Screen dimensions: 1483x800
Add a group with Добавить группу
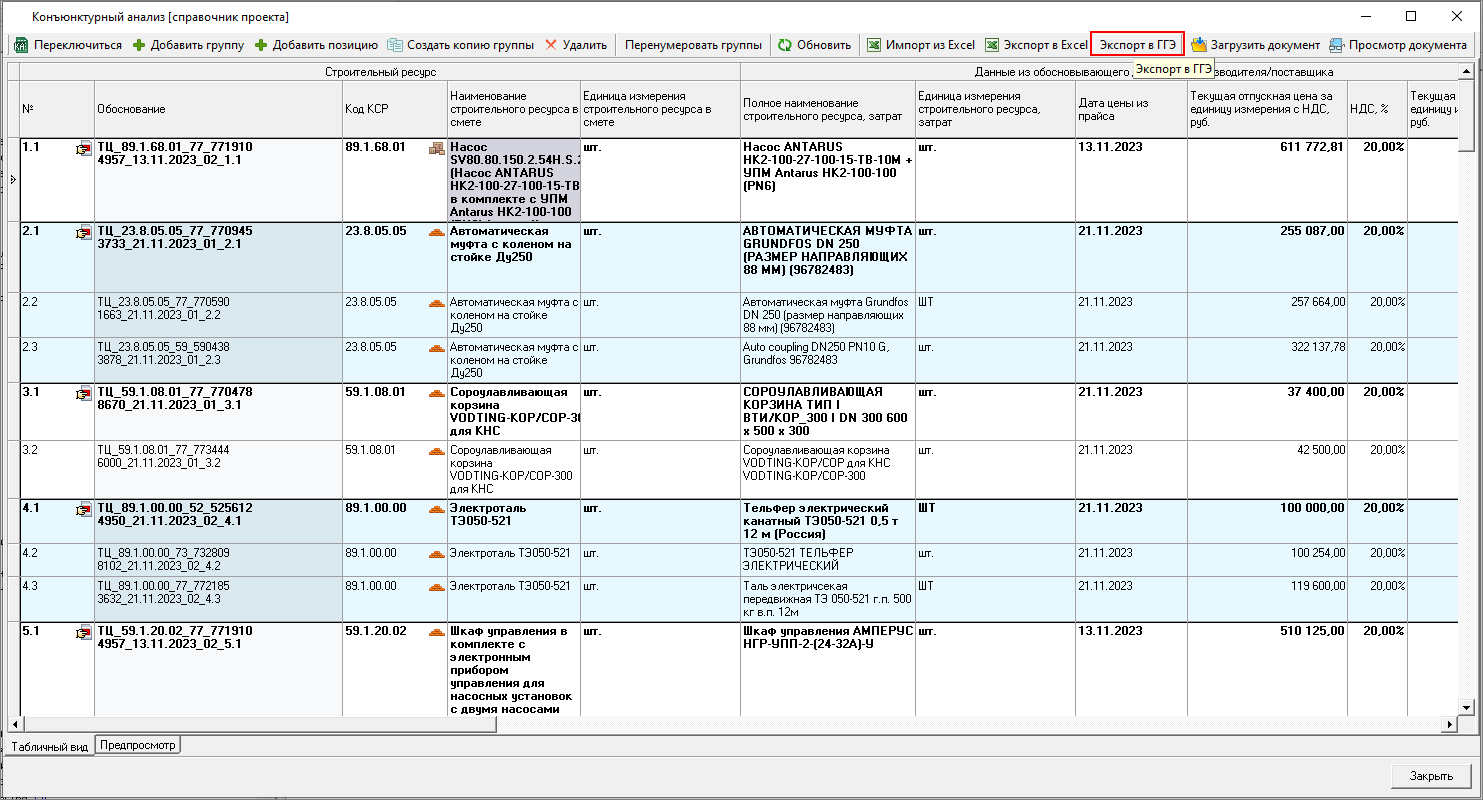(x=188, y=45)
